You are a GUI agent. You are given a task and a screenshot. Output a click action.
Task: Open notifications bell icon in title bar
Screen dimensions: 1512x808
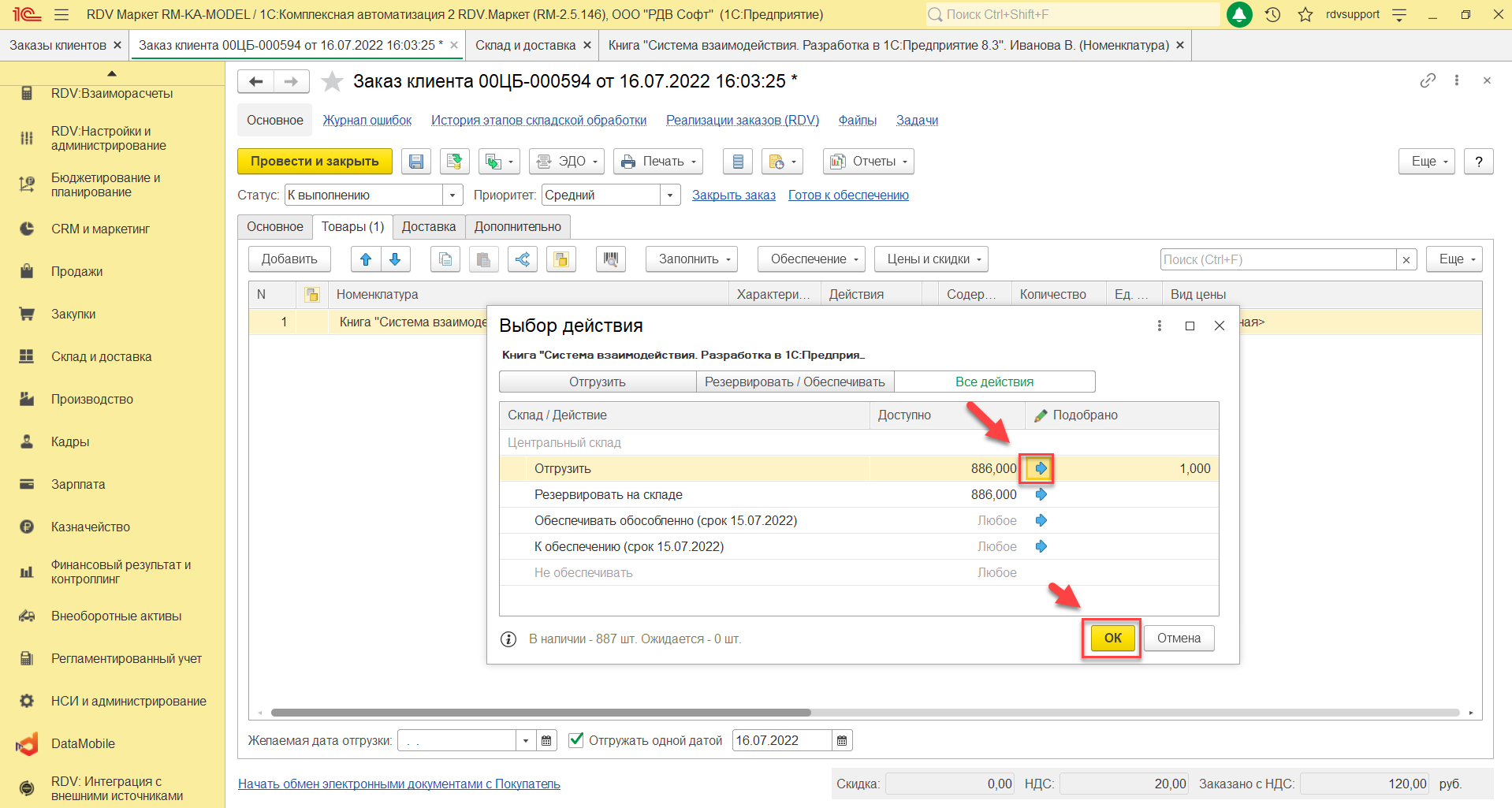(x=1239, y=14)
